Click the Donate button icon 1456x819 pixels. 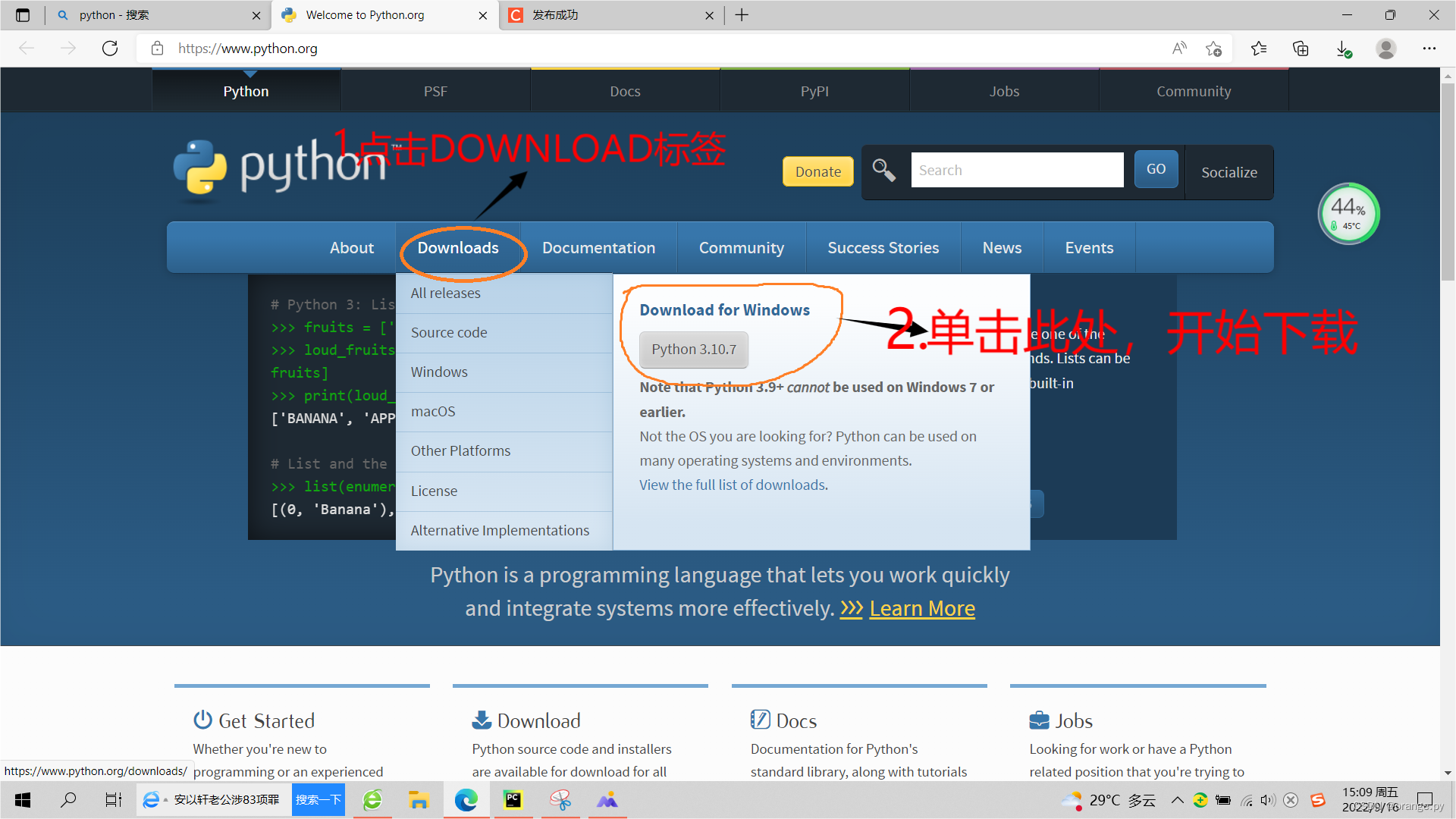pyautogui.click(x=817, y=170)
